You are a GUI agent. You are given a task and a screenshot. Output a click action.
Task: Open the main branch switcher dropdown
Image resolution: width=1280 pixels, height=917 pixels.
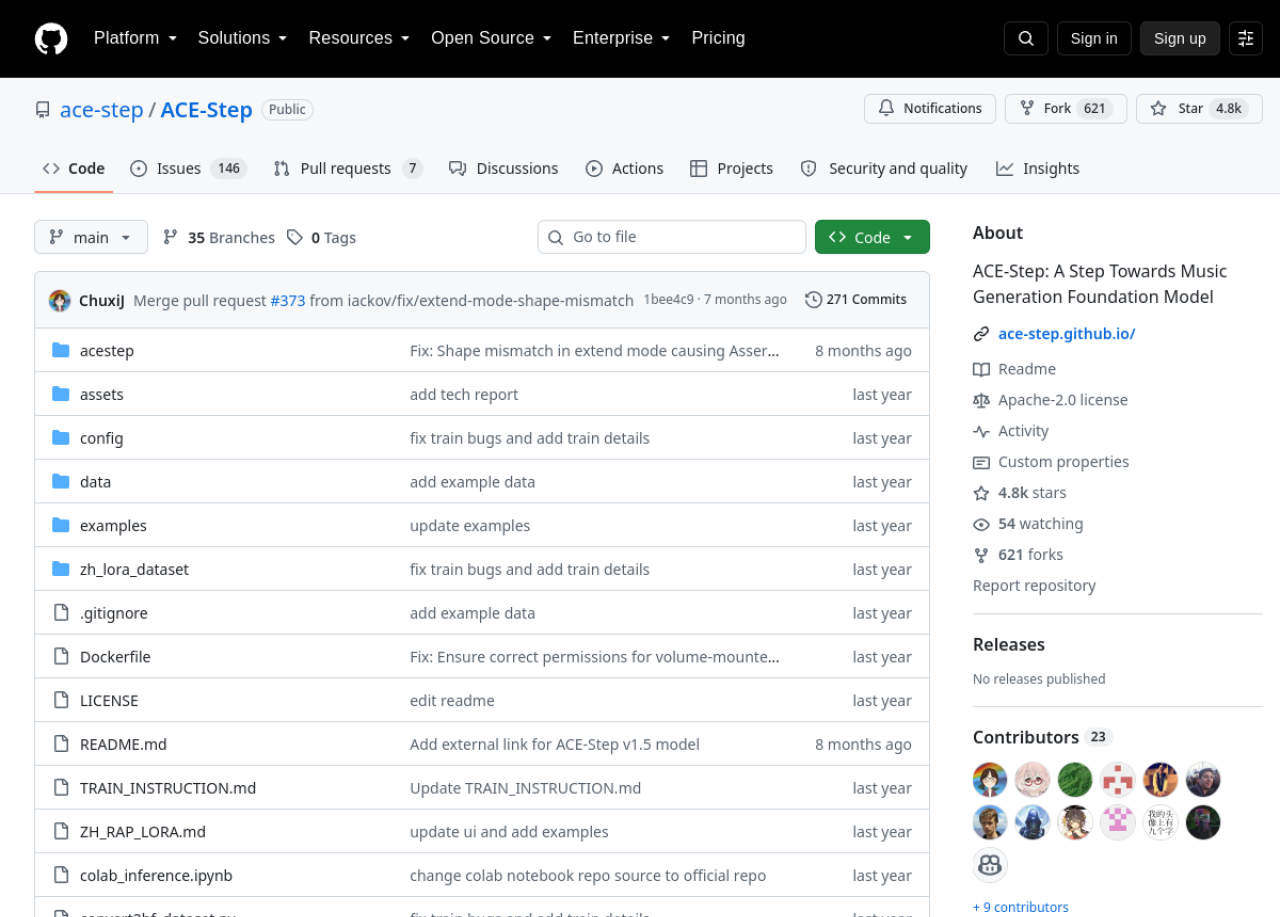click(91, 237)
